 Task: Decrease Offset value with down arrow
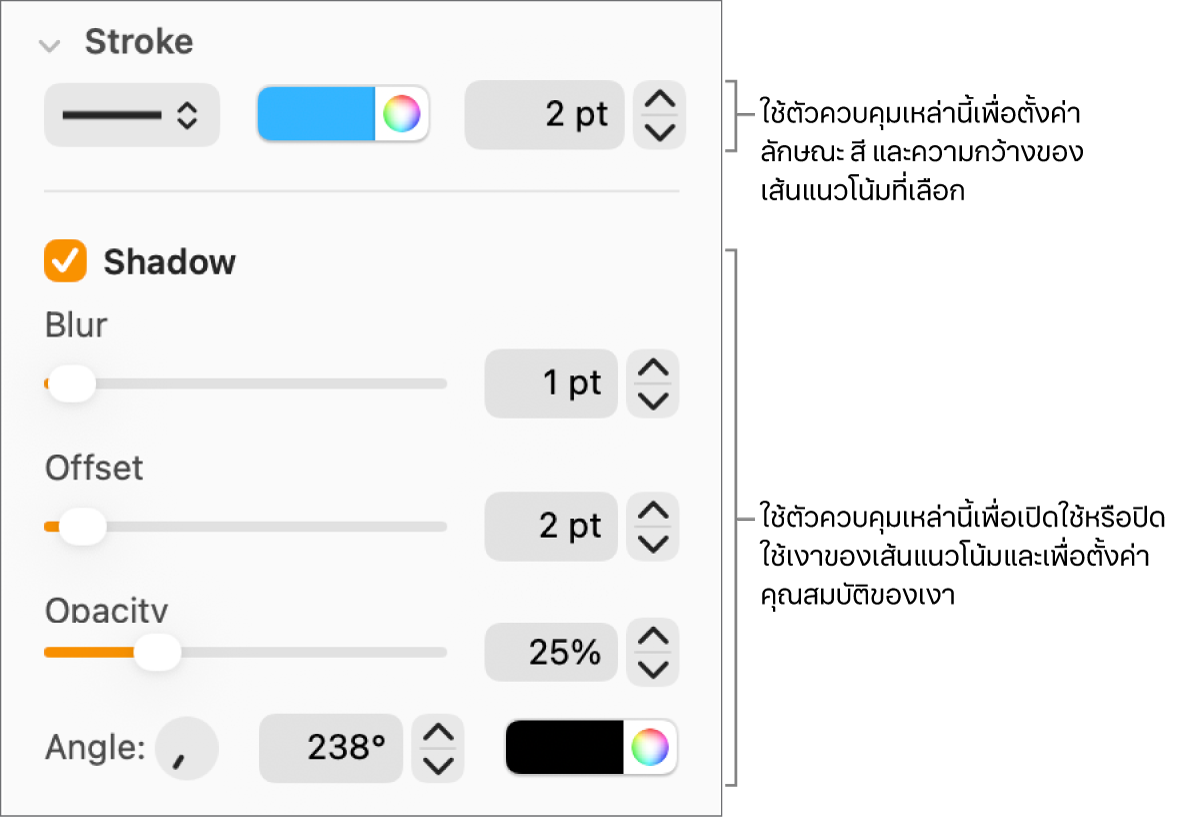[653, 542]
